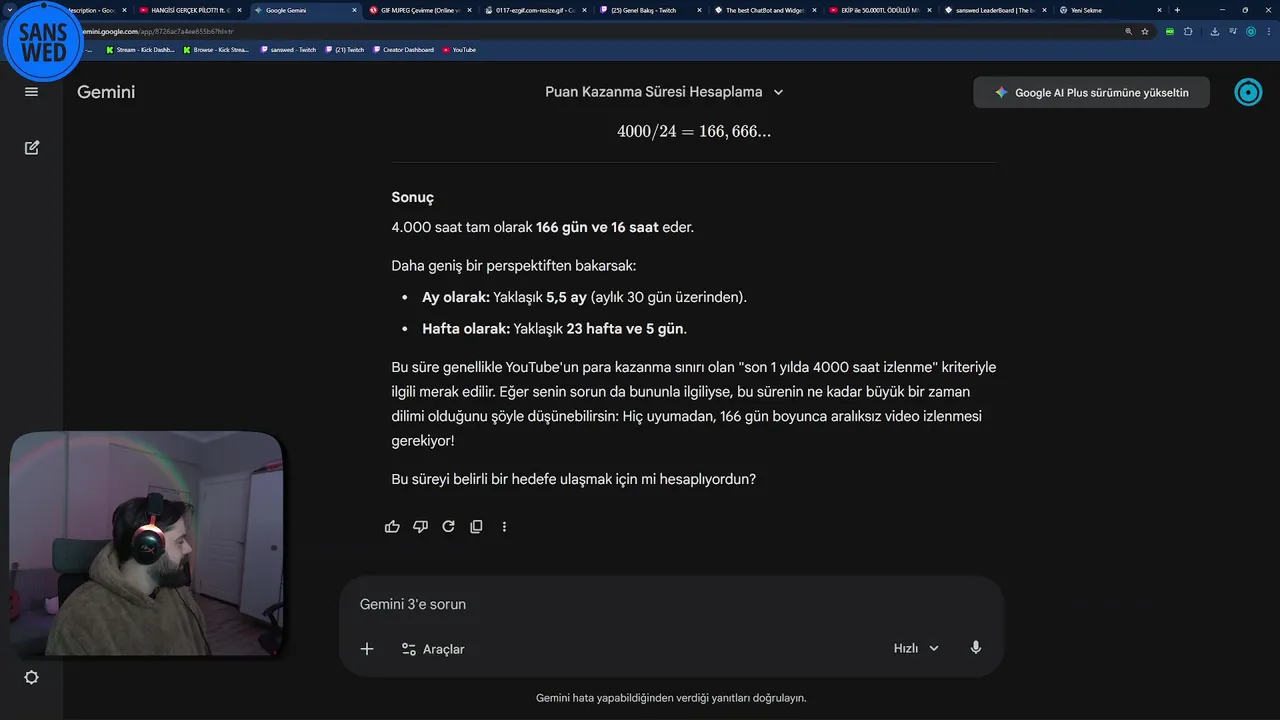The width and height of the screenshot is (1280, 720).
Task: Click Daha geniş bir perspektiften bakarsak text
Action: [x=513, y=266]
